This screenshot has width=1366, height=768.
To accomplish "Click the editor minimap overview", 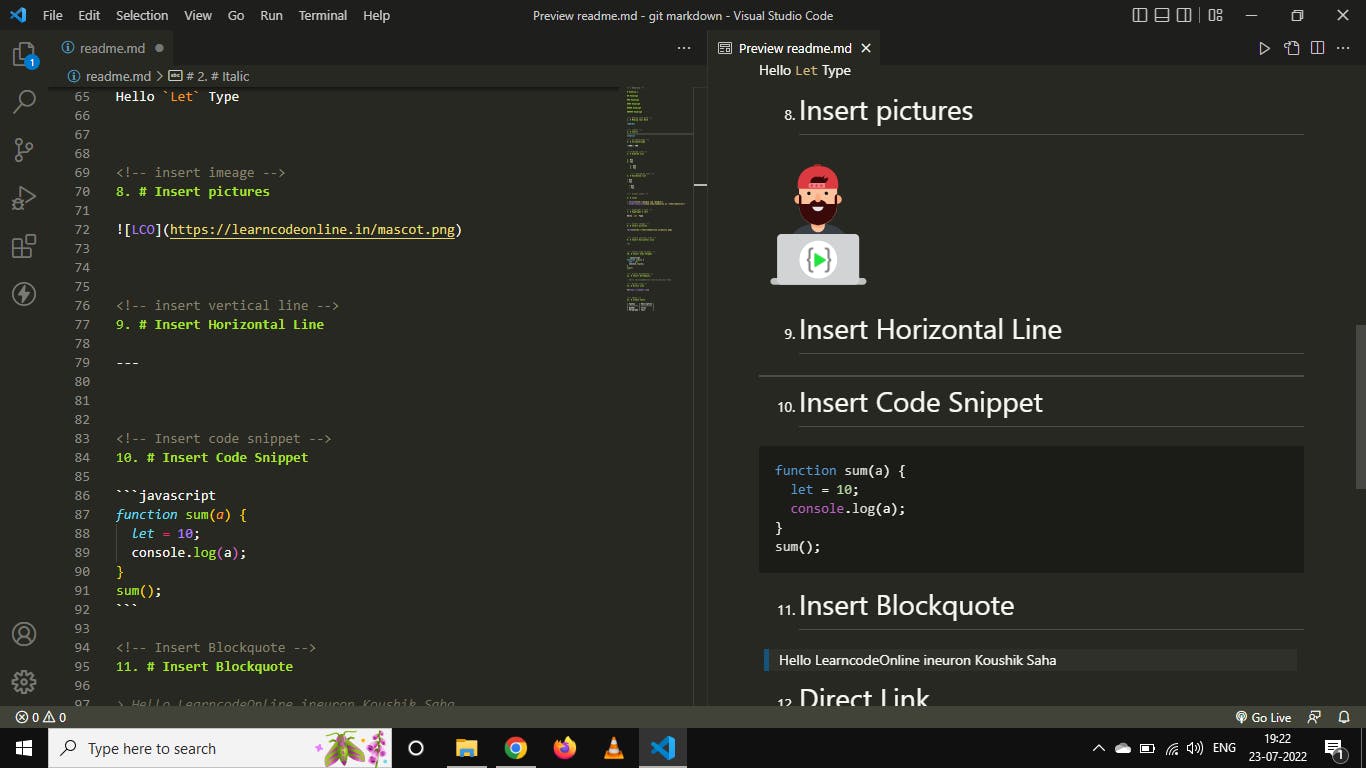I will 658,200.
